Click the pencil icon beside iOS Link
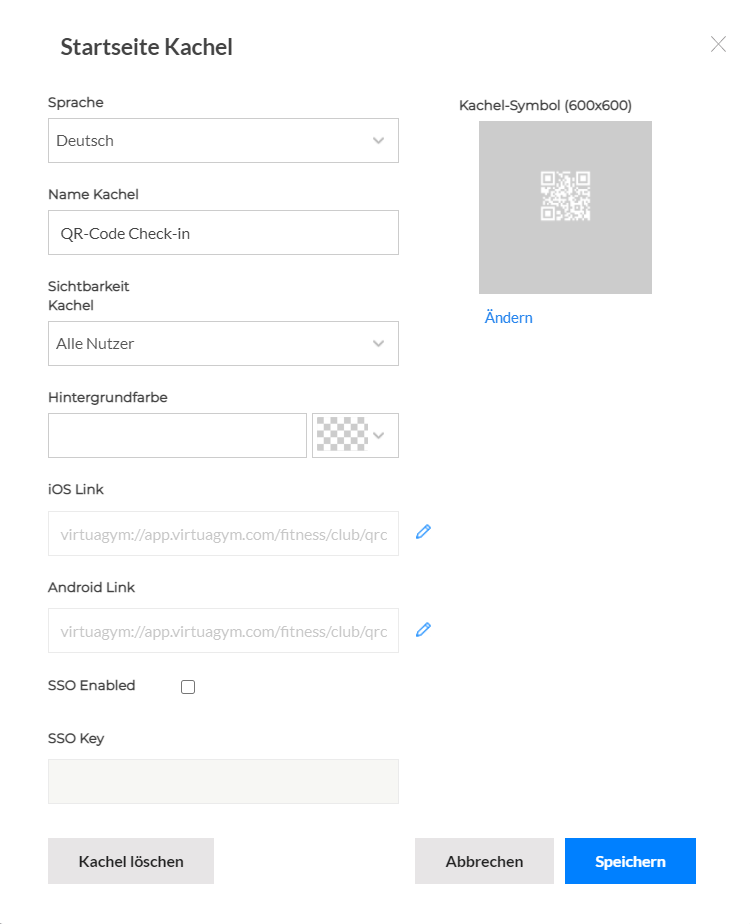The height and width of the screenshot is (924, 750). 423,531
